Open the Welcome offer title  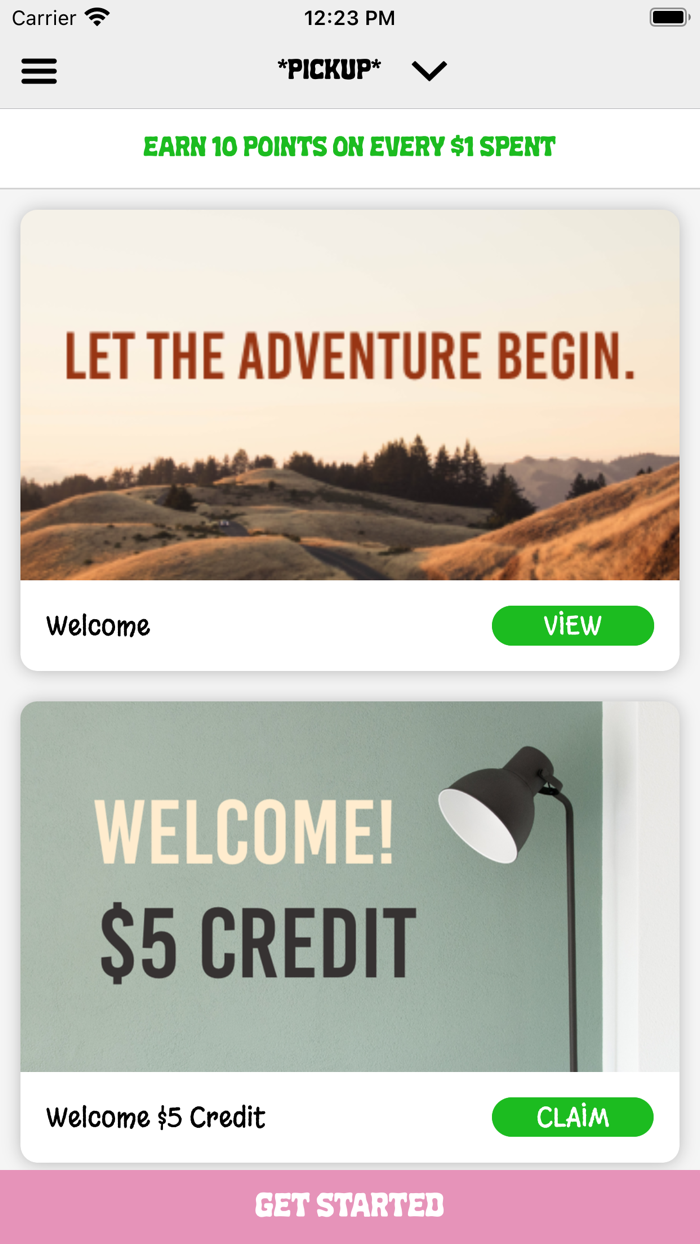[x=98, y=626]
